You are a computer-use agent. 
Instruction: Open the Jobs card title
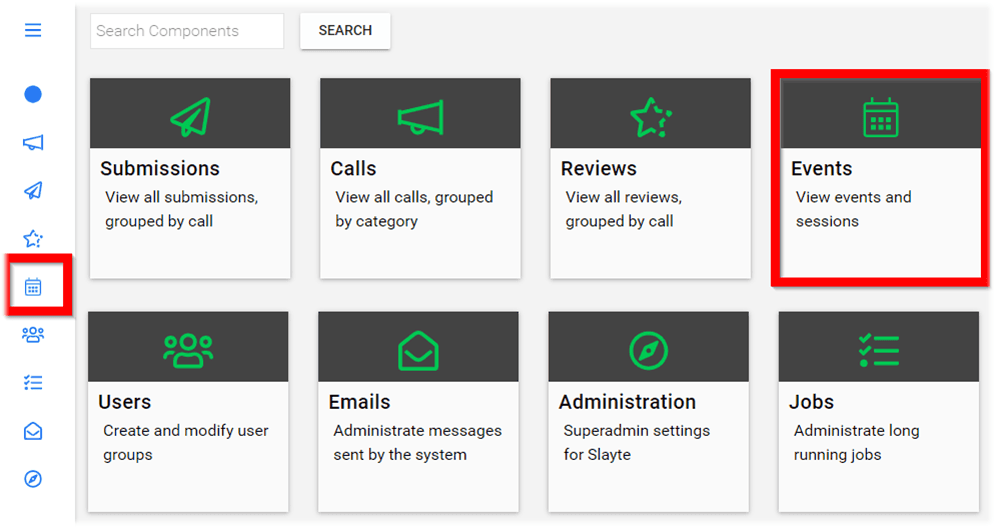(x=811, y=402)
